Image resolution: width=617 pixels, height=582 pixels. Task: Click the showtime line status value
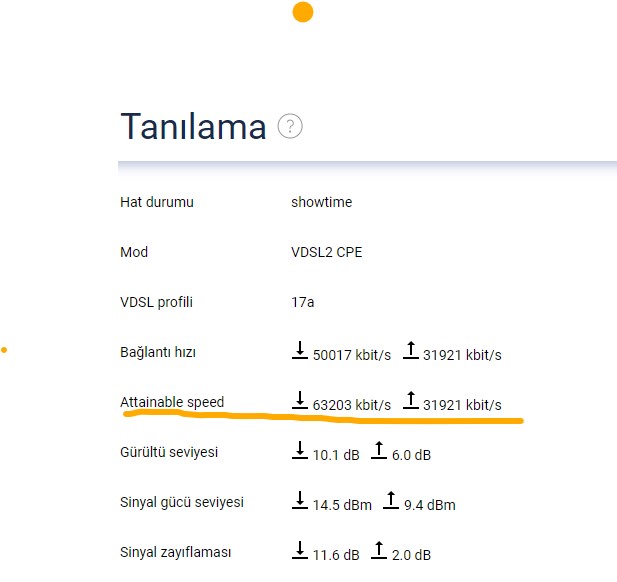321,202
